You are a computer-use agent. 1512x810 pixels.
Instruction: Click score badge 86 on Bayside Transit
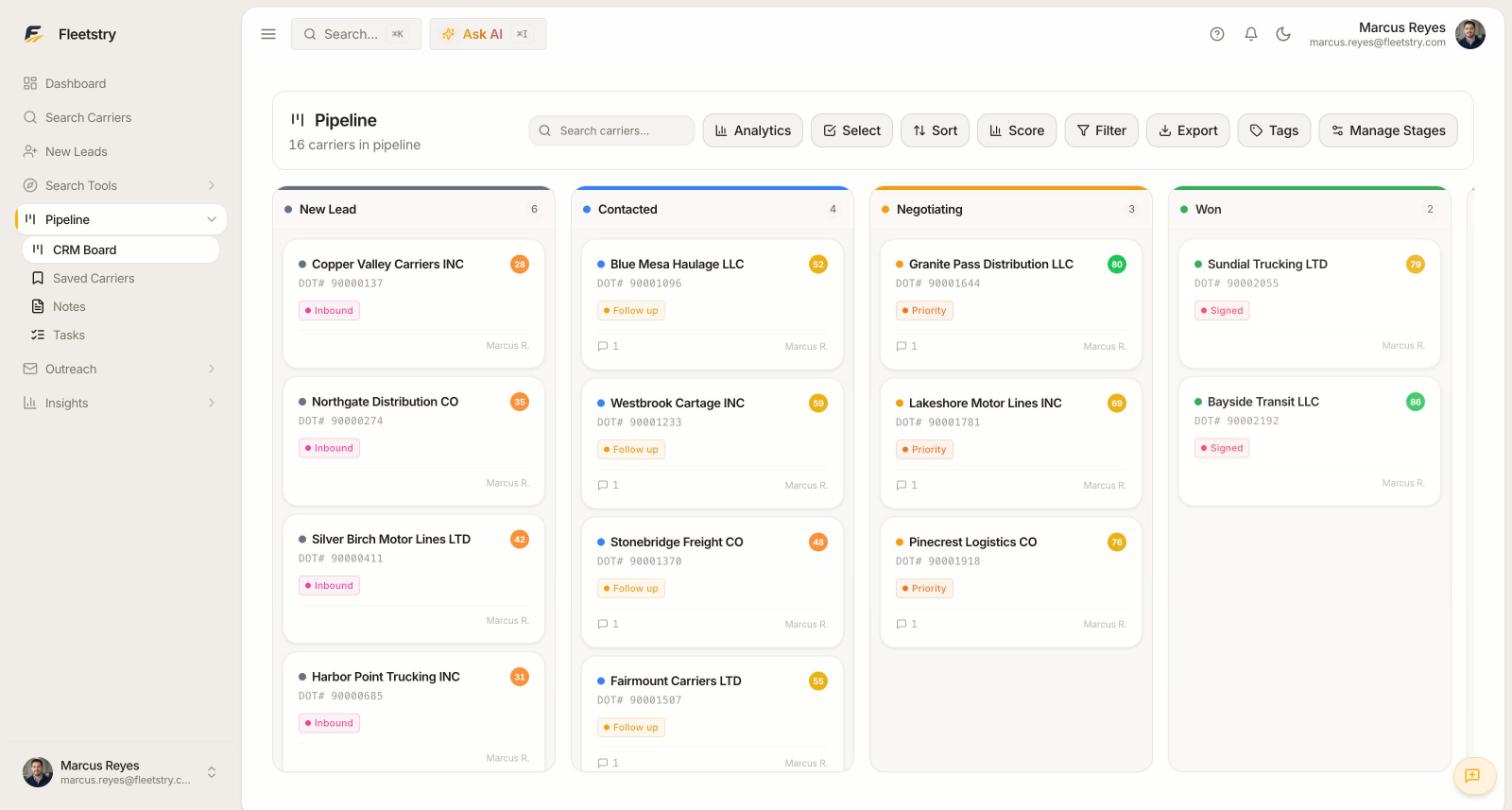(x=1415, y=402)
